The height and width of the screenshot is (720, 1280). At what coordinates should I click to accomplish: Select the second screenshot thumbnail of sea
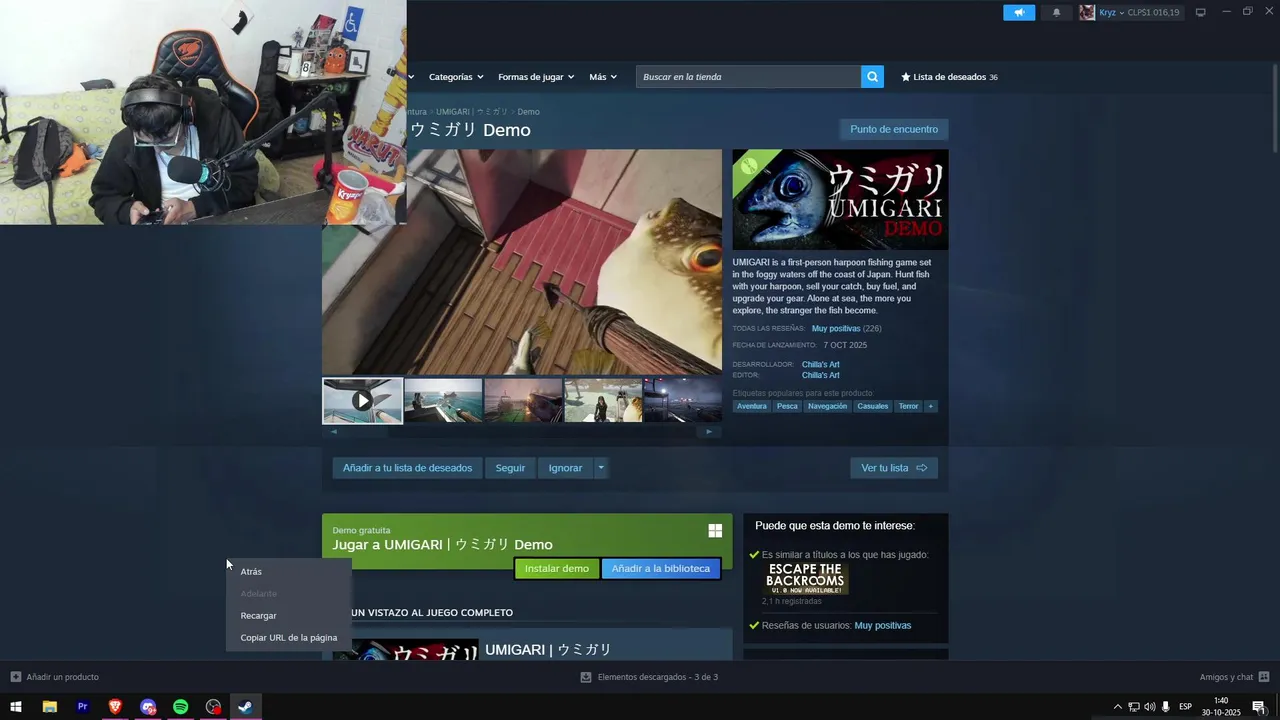pyautogui.click(x=443, y=400)
